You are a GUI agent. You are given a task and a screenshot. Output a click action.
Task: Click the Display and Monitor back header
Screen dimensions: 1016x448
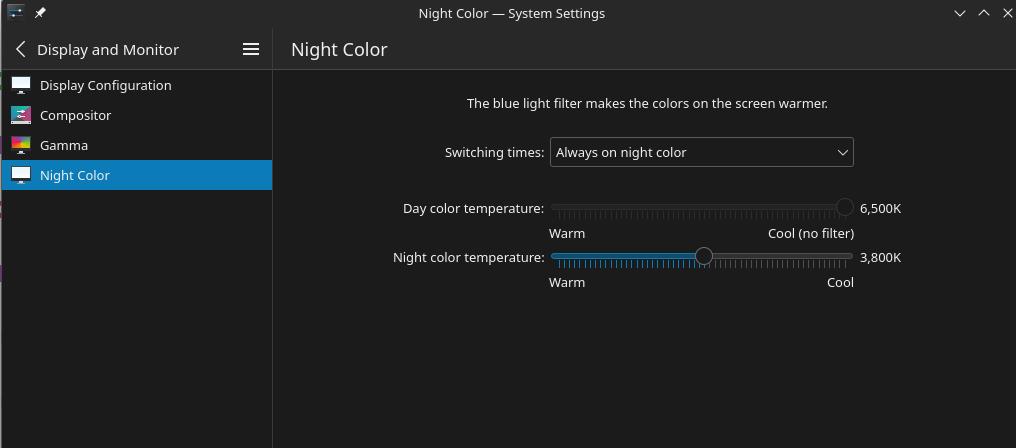108,49
